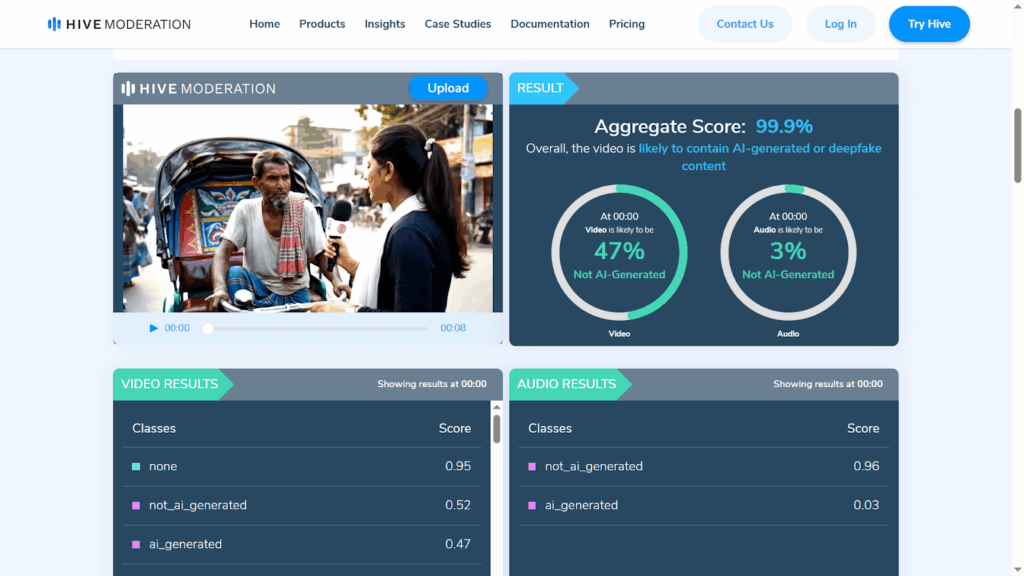This screenshot has width=1024, height=576.
Task: Click the video results scrollbar thumb
Action: click(x=497, y=429)
